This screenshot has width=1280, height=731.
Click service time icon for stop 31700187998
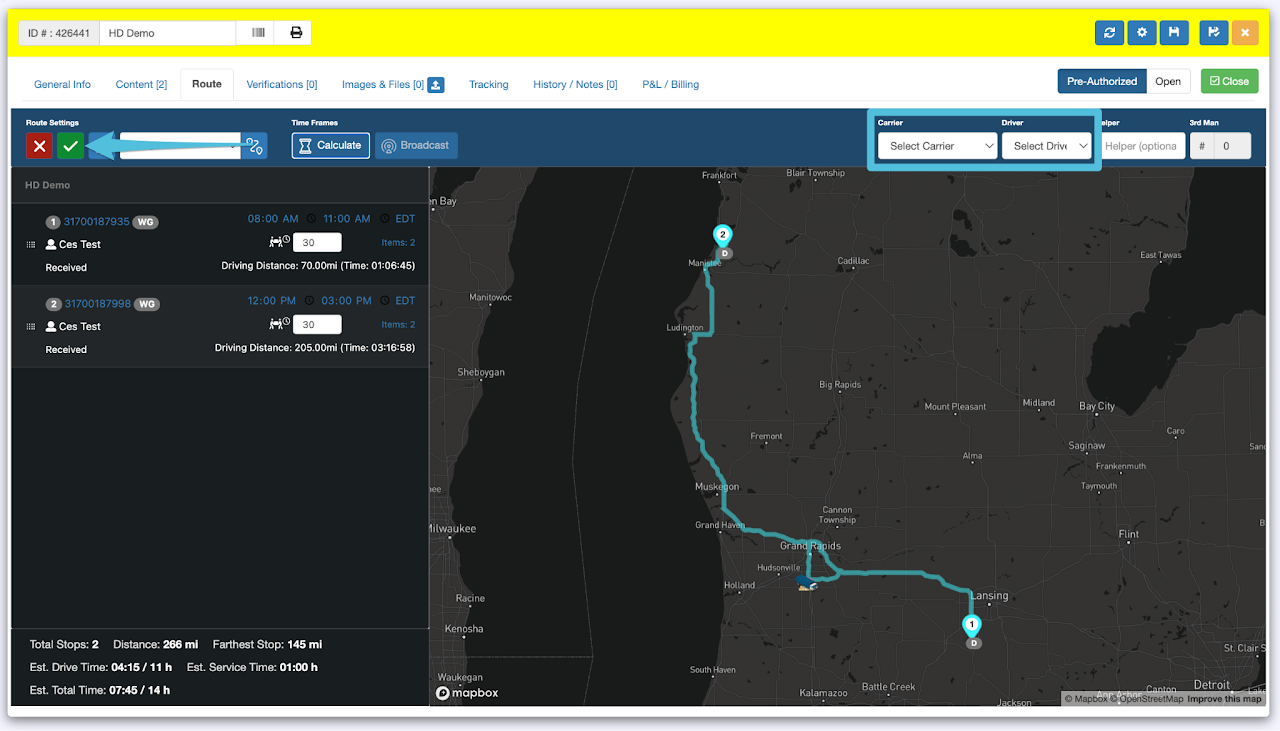click(x=280, y=323)
